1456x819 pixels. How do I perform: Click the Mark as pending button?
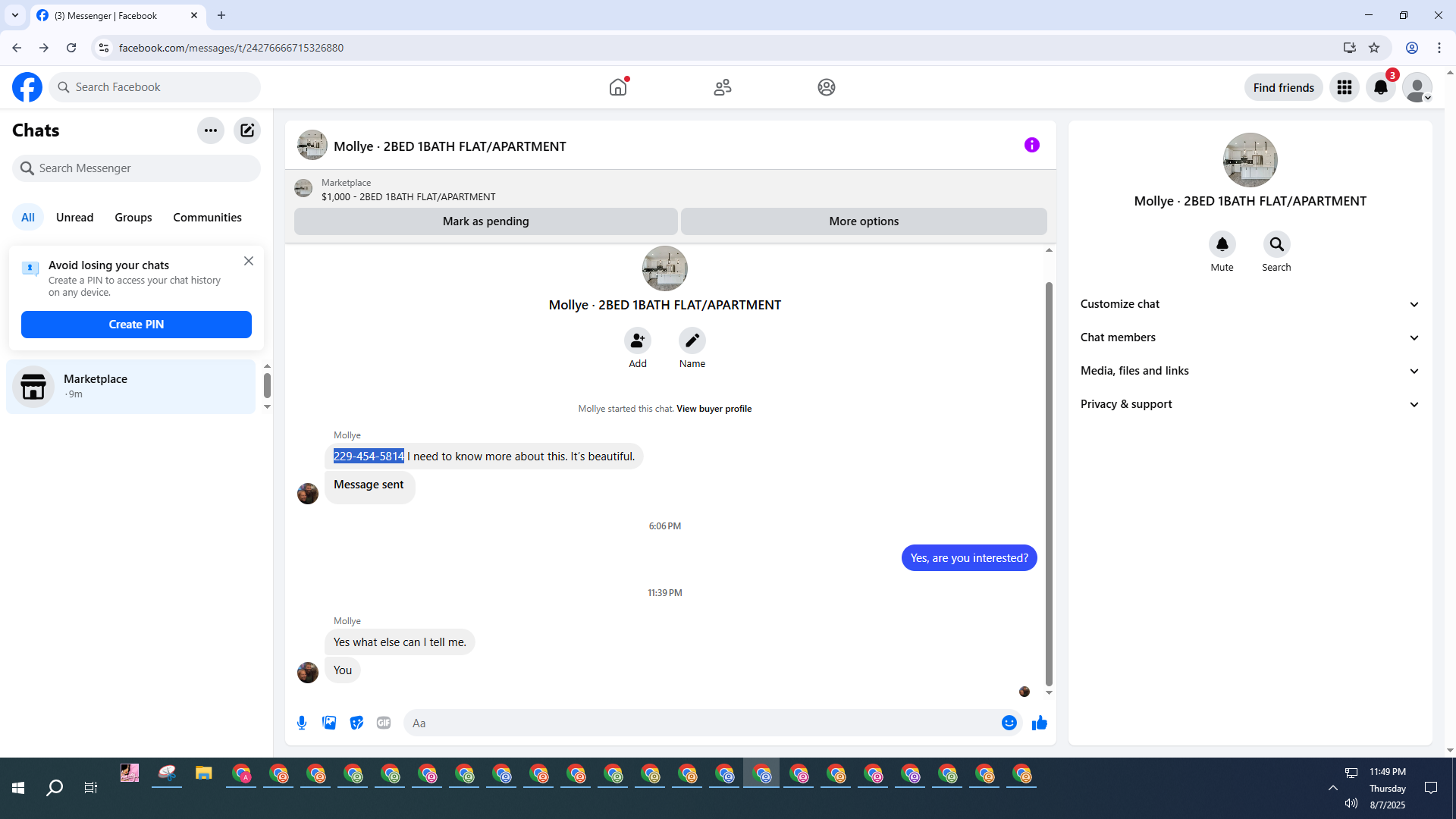(x=485, y=221)
